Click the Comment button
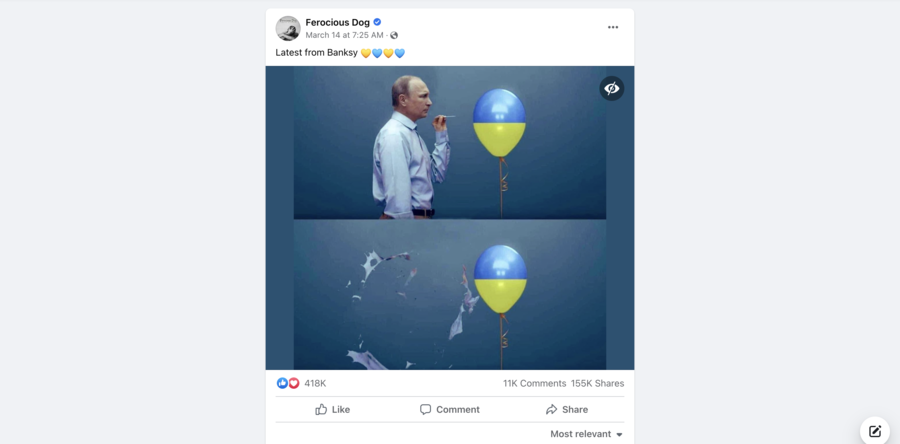The image size is (900, 444). click(x=450, y=409)
